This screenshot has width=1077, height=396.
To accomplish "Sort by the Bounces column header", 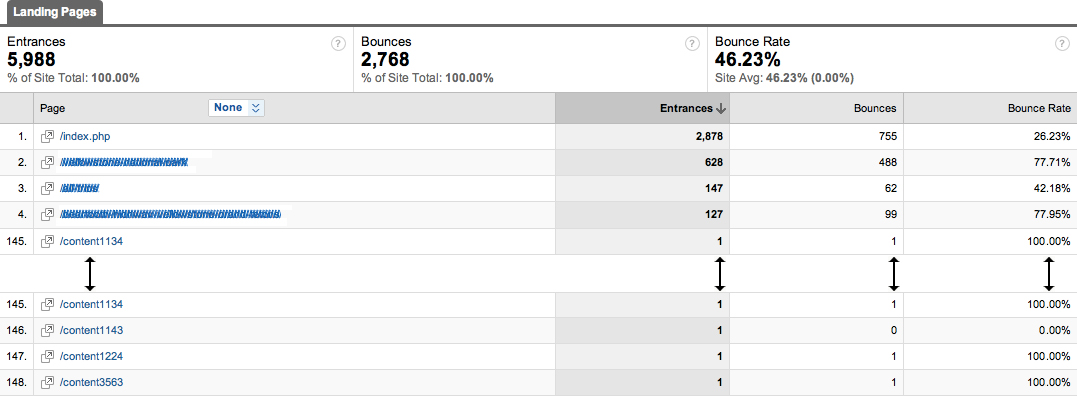I will [x=874, y=108].
